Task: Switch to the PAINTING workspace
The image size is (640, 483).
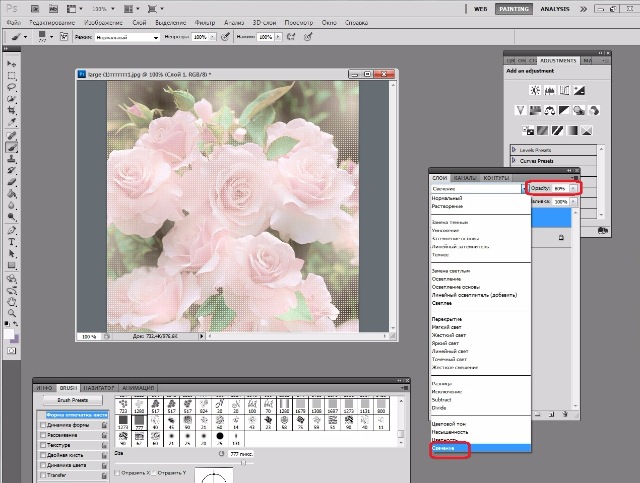Action: (x=515, y=7)
